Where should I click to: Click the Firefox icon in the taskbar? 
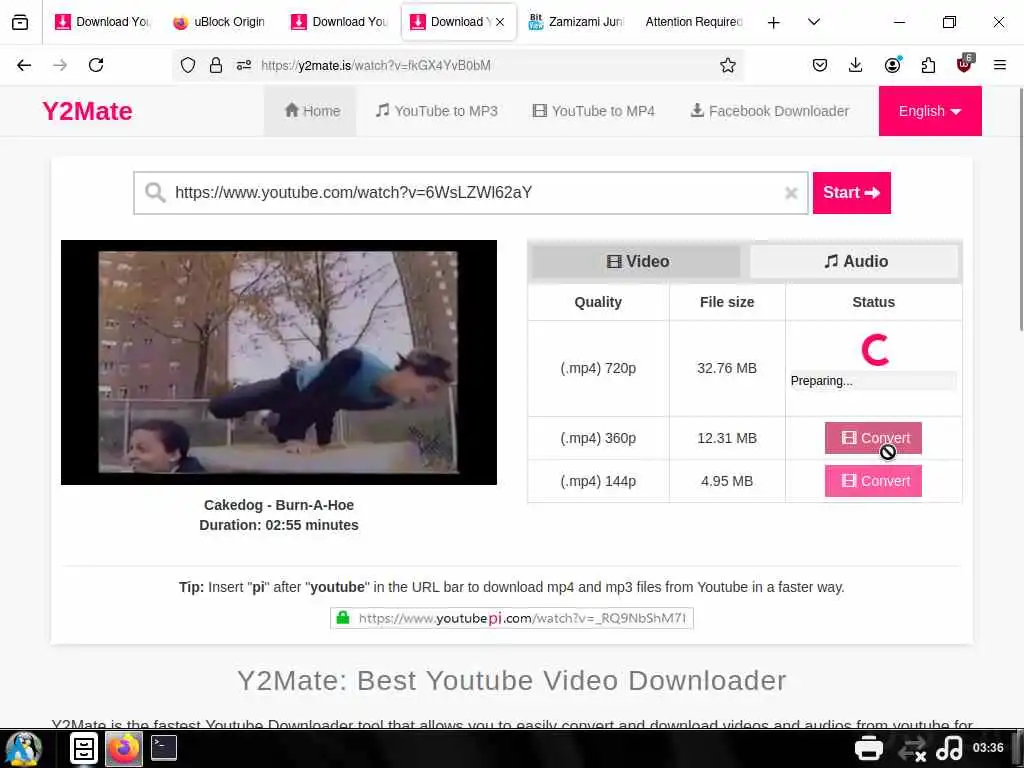click(123, 748)
